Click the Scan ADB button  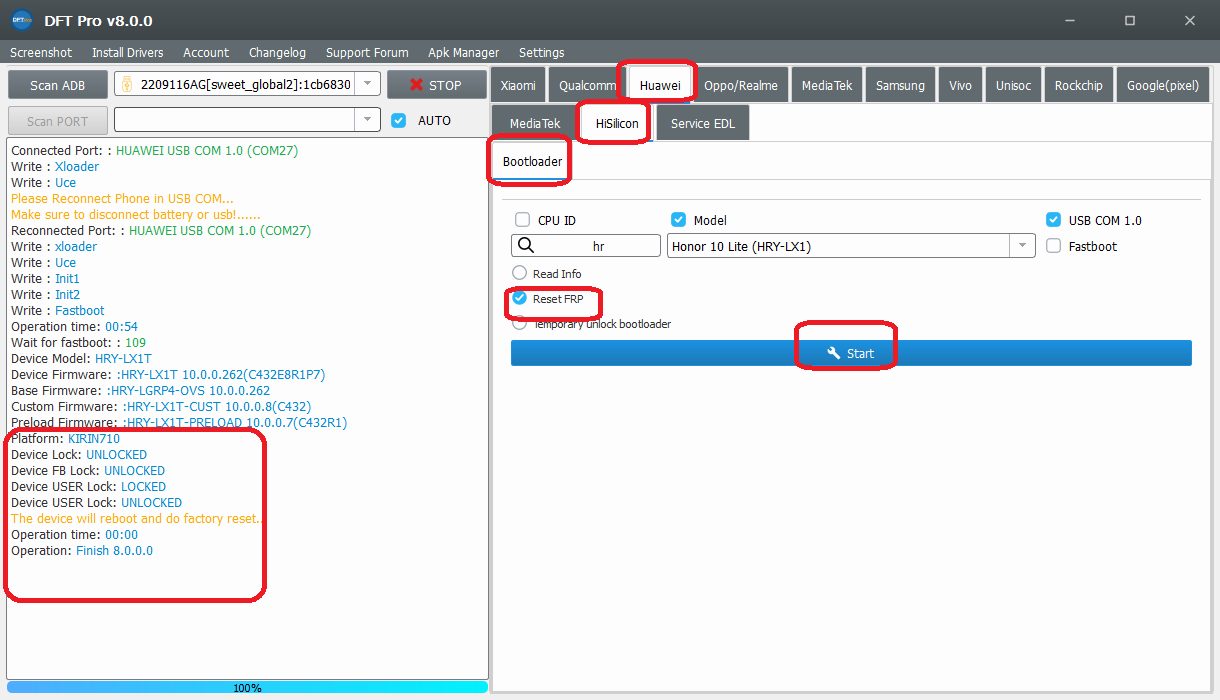[57, 85]
